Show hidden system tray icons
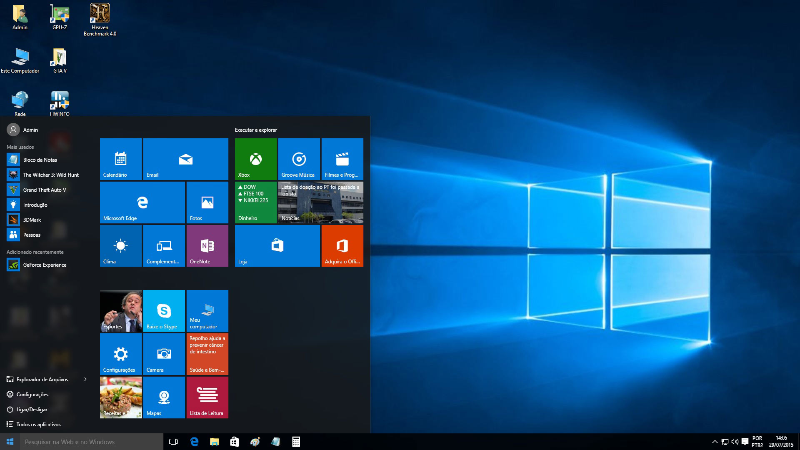Screen dimensions: 800x450 coord(715,442)
